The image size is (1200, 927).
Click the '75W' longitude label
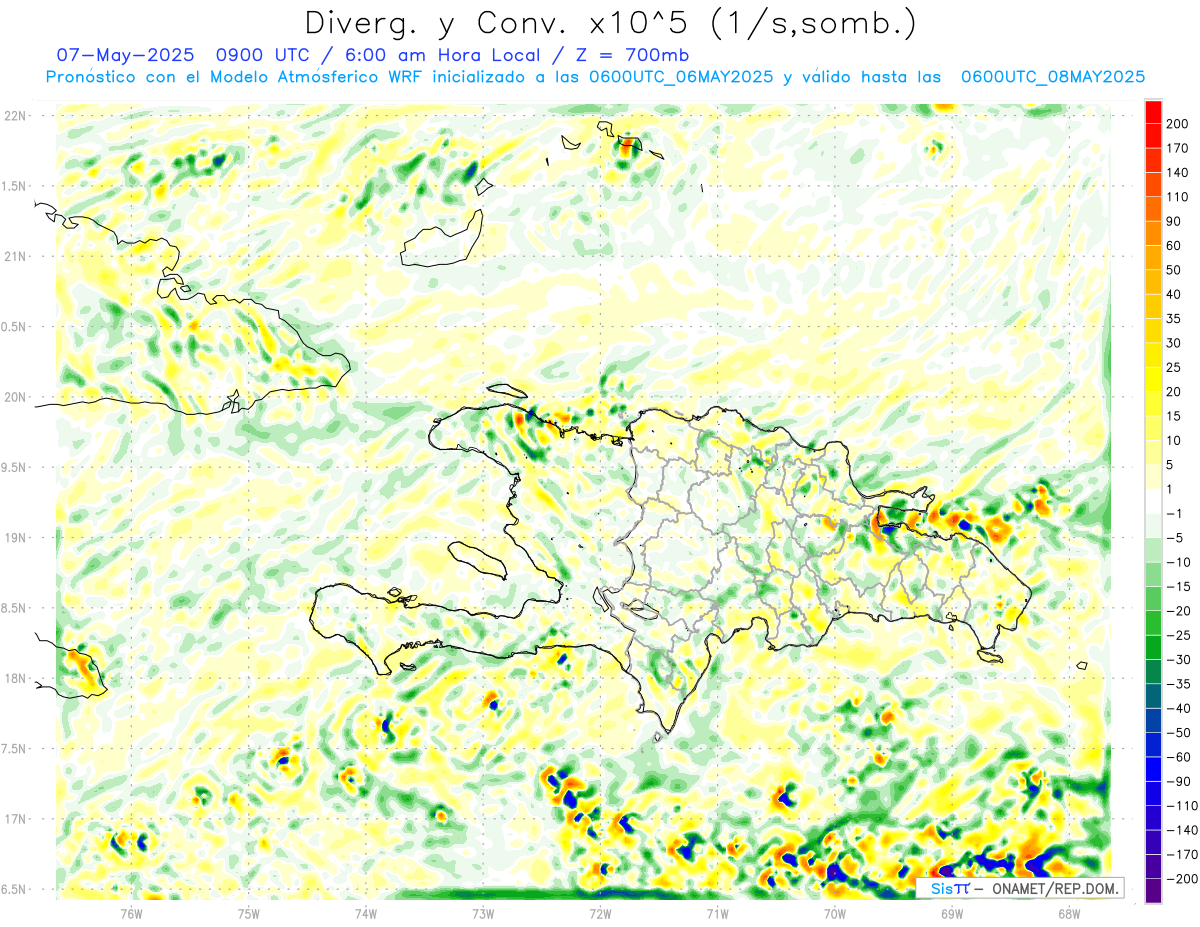tap(249, 913)
